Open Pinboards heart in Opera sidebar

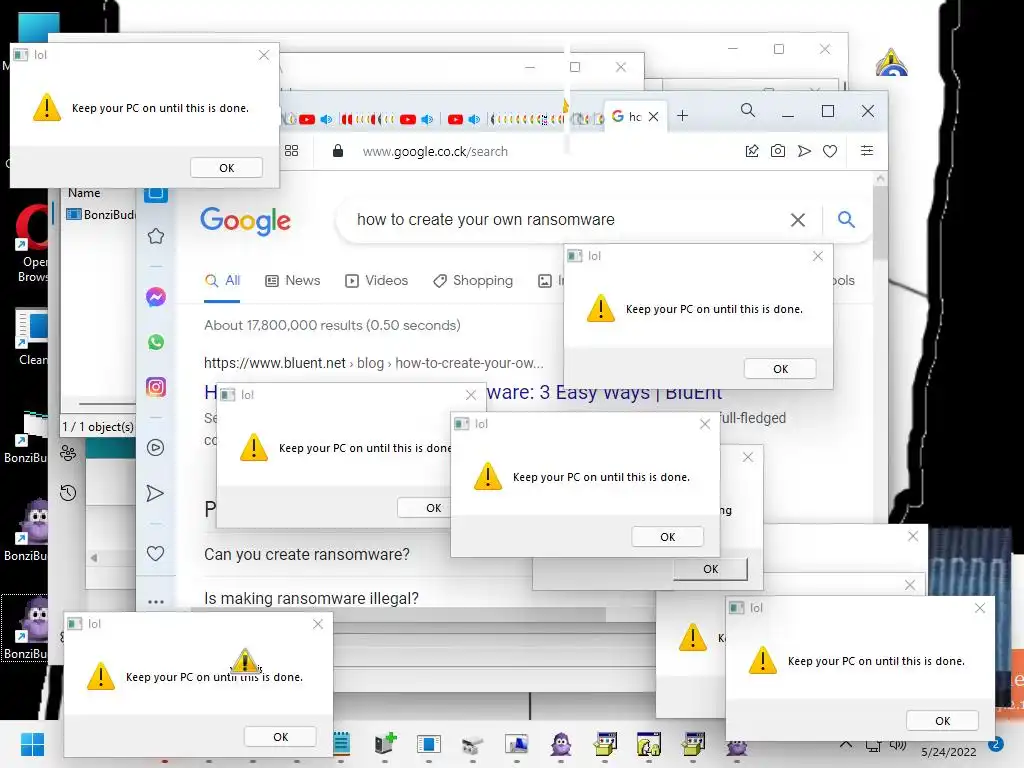pyautogui.click(x=155, y=554)
